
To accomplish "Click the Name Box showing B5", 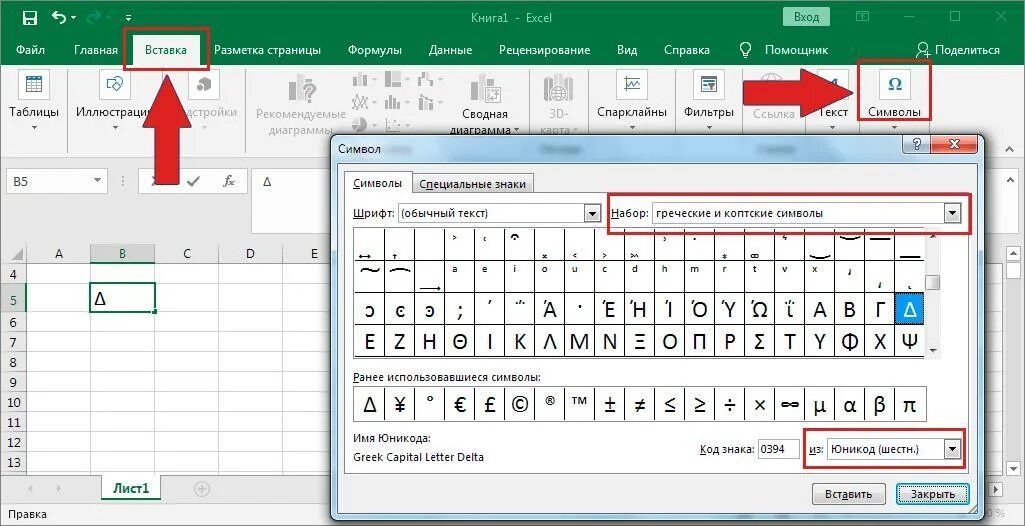I will tap(50, 181).
